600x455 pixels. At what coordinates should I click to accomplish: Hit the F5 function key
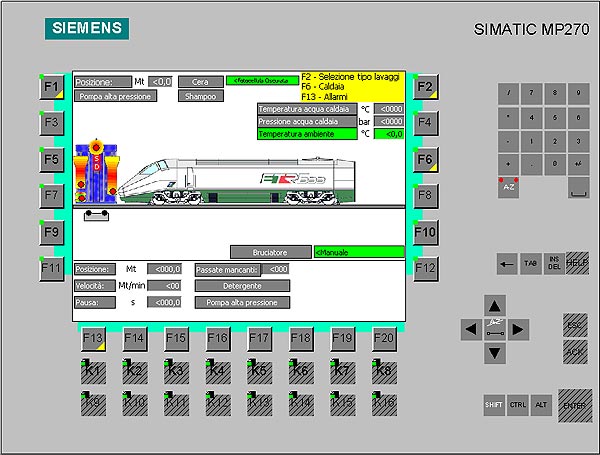tap(52, 160)
